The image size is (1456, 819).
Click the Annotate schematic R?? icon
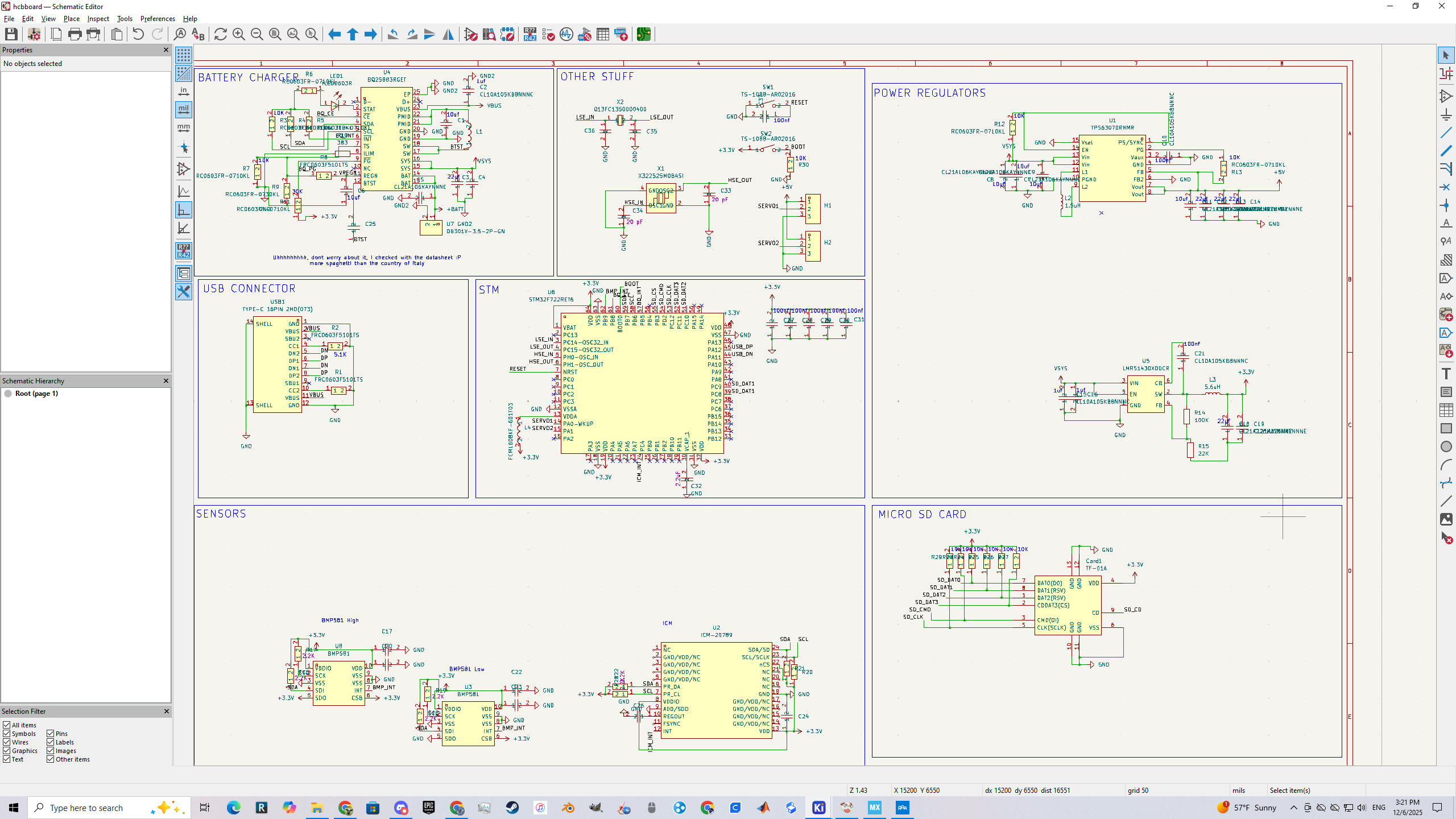point(530,35)
